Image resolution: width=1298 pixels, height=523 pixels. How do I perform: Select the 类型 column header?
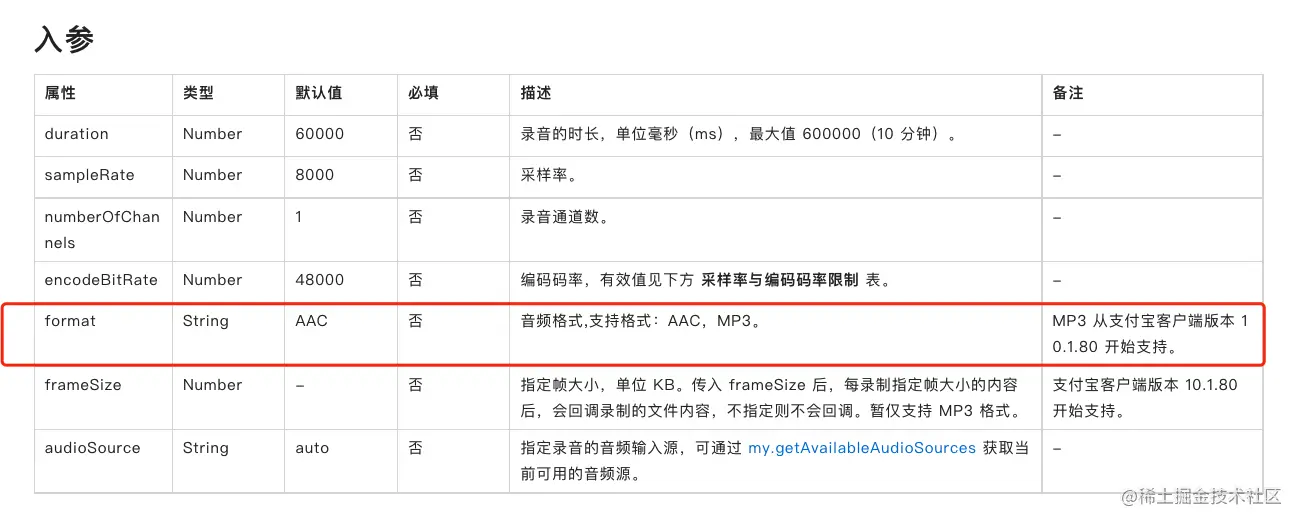[x=198, y=93]
